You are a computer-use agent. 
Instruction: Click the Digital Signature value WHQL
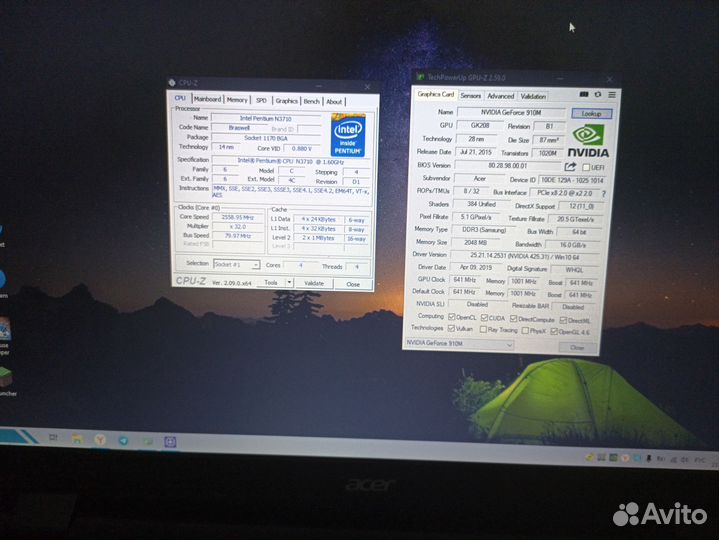coord(574,270)
